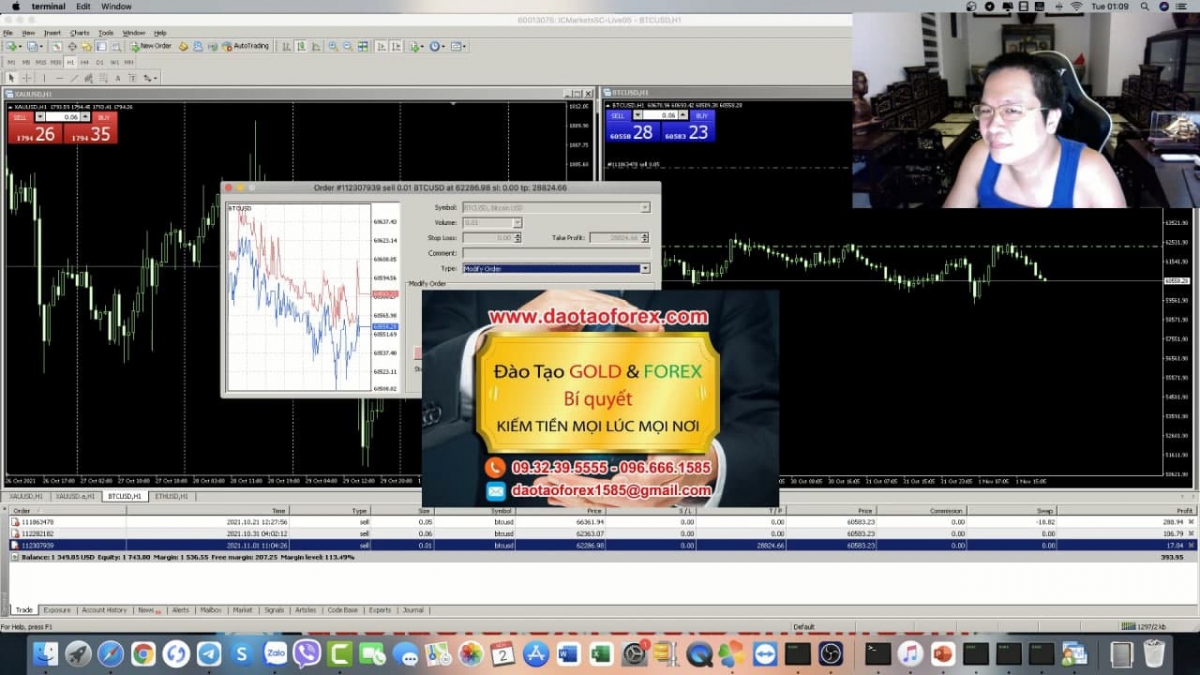Select the crosshair tool
This screenshot has width=1200, height=675.
(x=27, y=77)
